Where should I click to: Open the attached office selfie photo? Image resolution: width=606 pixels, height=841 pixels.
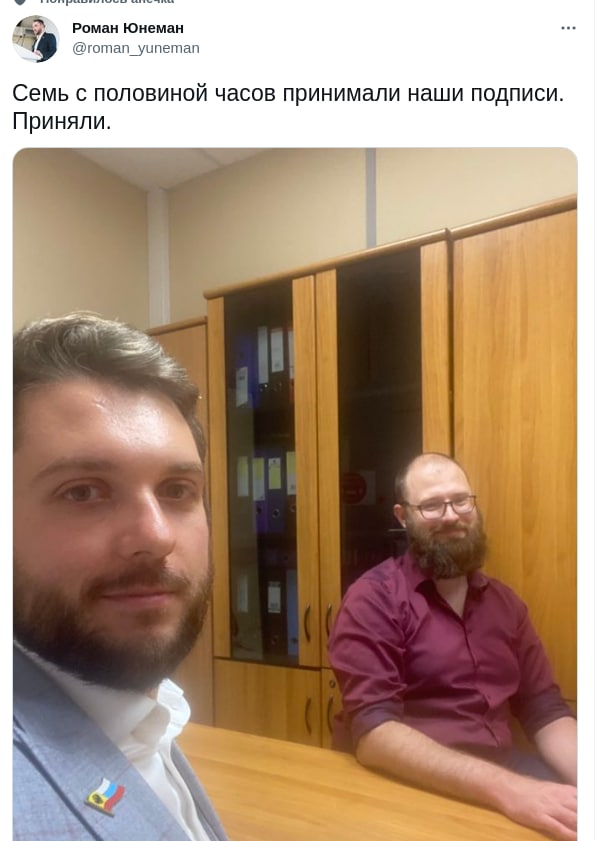(295, 494)
